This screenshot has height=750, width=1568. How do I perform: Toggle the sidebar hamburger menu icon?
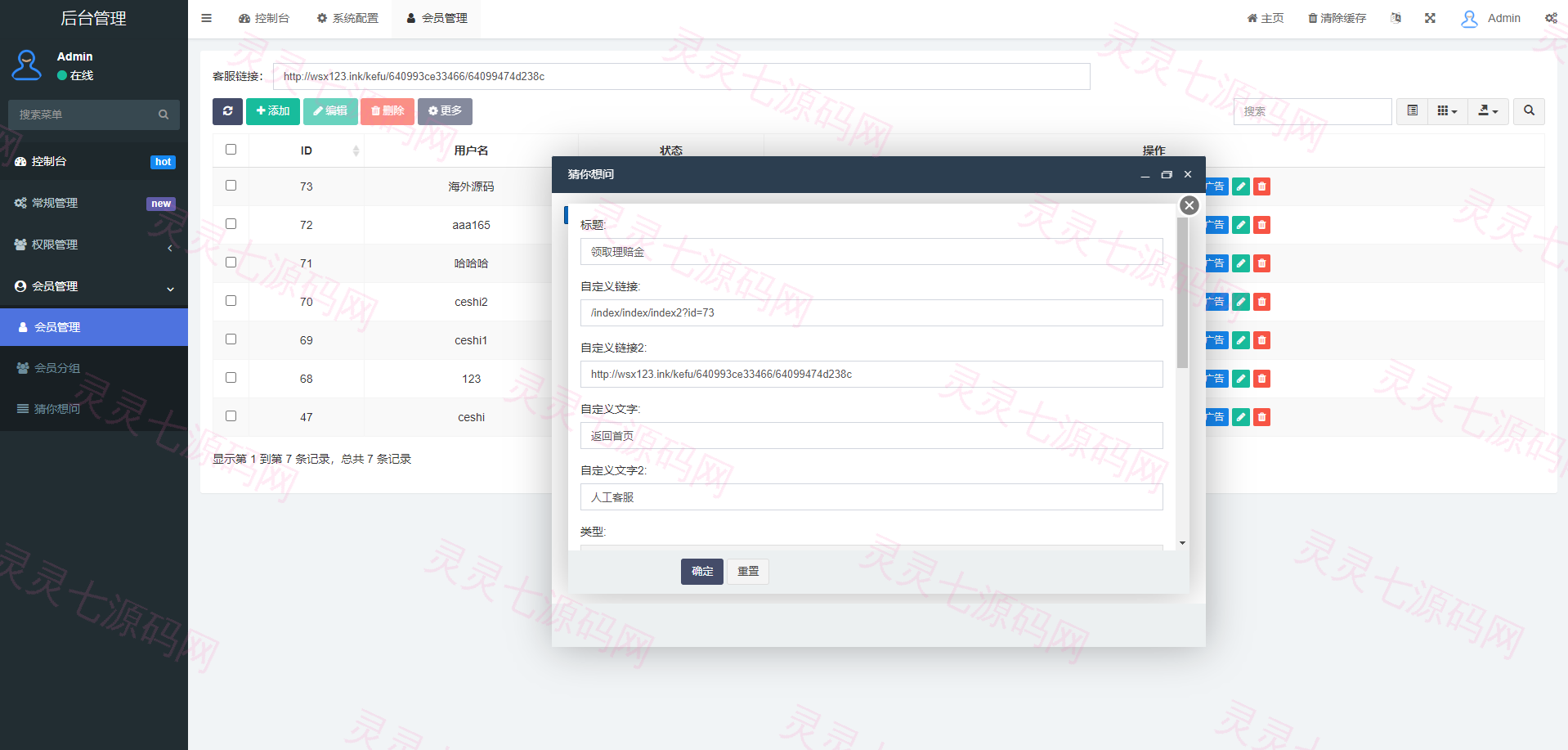click(x=206, y=18)
